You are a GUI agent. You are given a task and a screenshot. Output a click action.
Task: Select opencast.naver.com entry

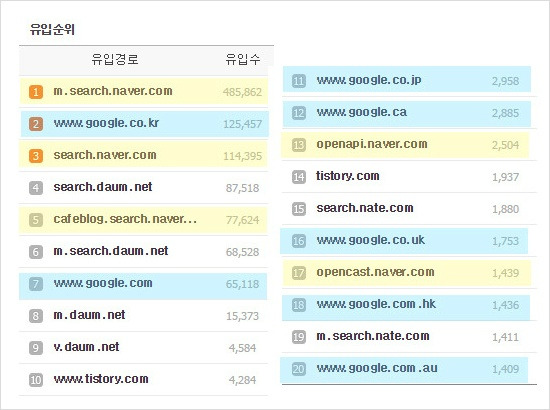(375, 272)
